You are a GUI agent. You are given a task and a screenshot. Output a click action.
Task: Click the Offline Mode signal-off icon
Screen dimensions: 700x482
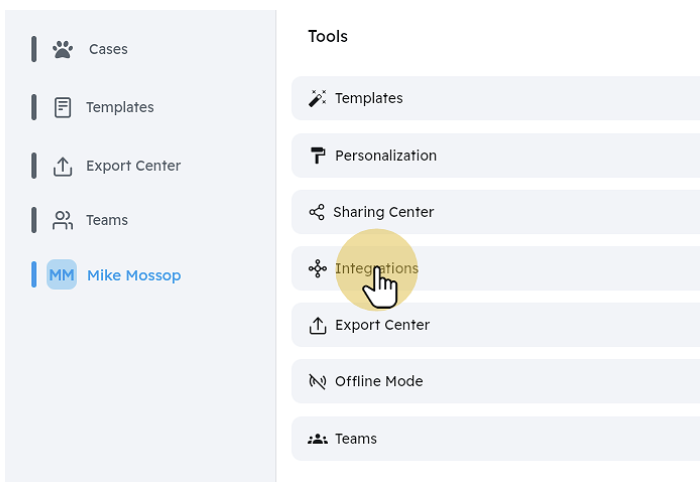click(x=317, y=381)
